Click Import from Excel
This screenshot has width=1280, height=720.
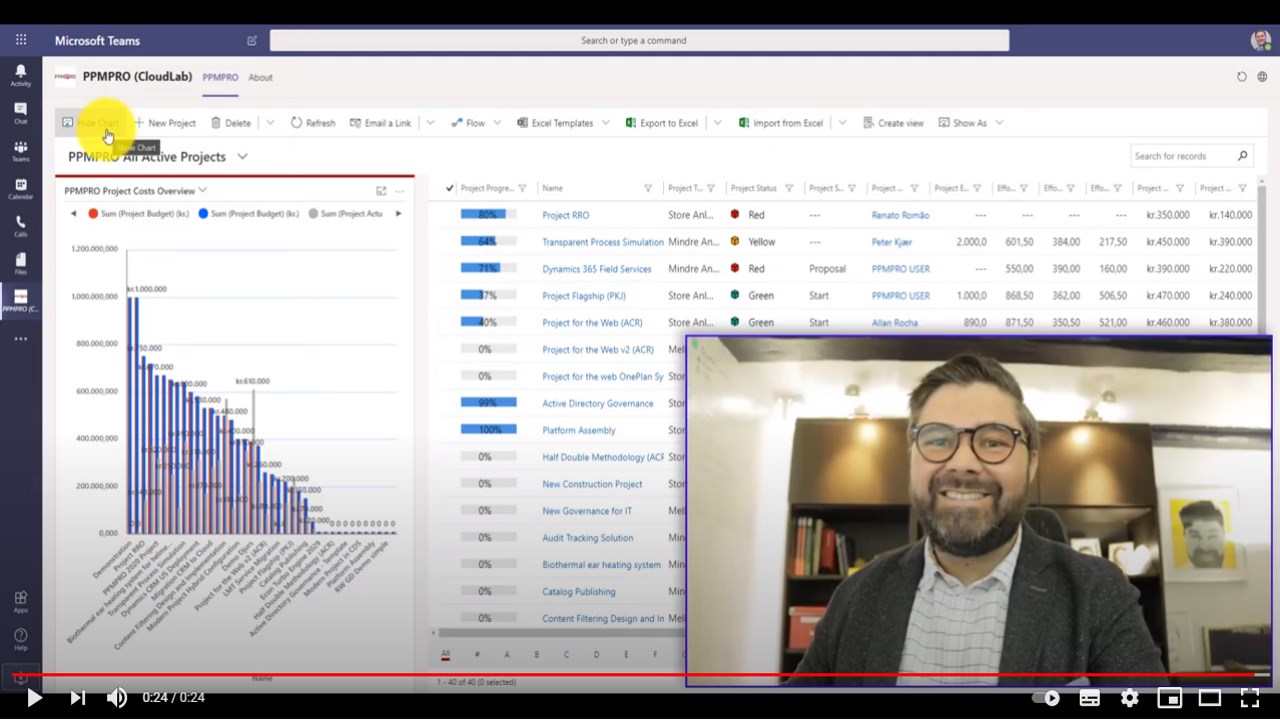tap(781, 123)
